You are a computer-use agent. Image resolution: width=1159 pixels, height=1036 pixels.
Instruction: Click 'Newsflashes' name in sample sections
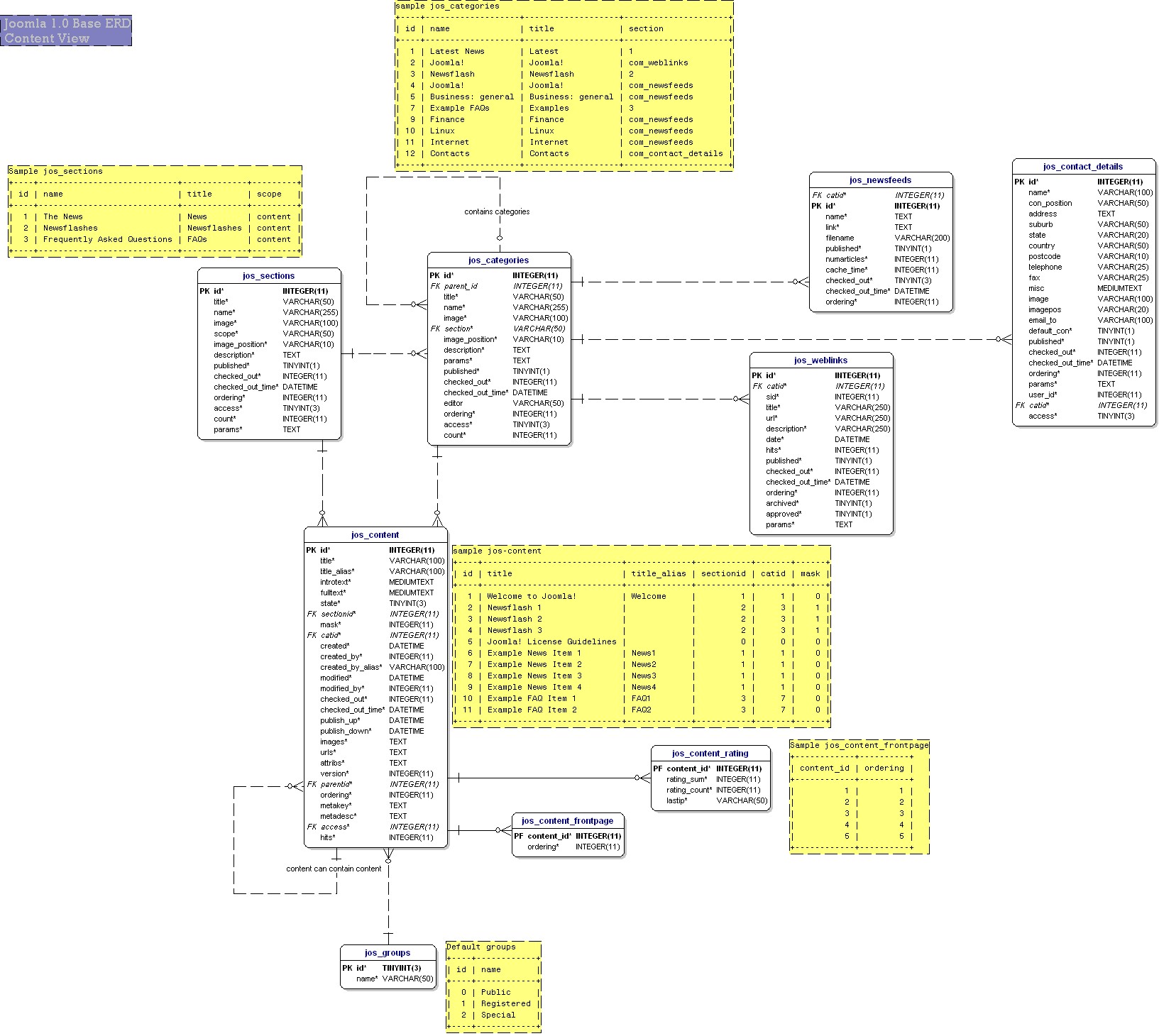click(70, 228)
